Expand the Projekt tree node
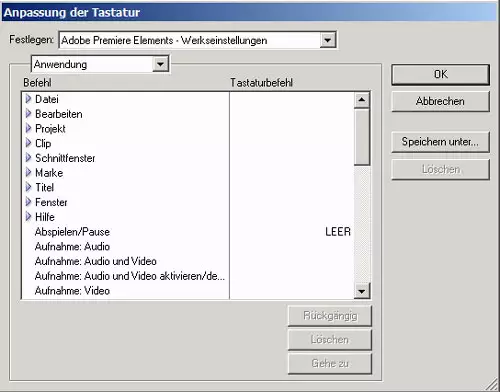The image size is (500, 392). pos(28,128)
